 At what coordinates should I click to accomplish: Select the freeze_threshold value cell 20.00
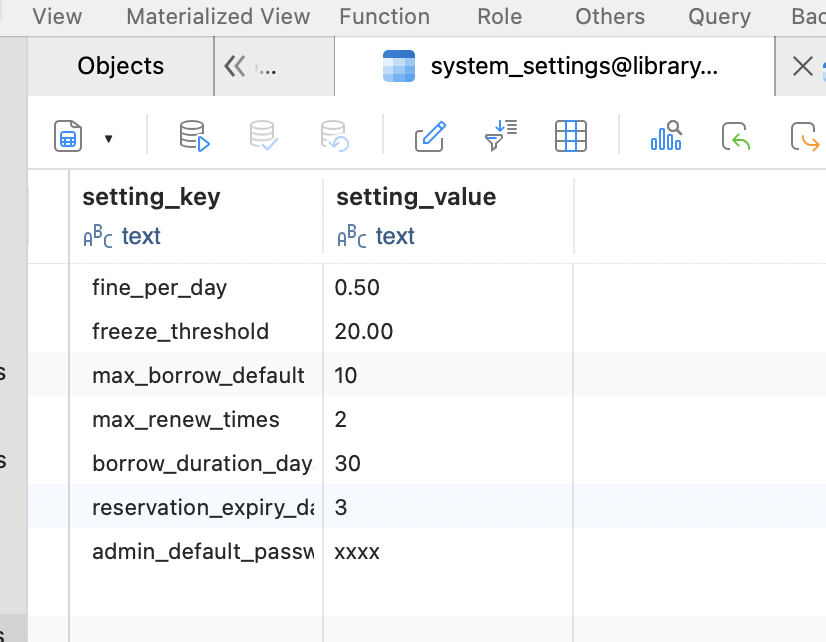tap(364, 331)
